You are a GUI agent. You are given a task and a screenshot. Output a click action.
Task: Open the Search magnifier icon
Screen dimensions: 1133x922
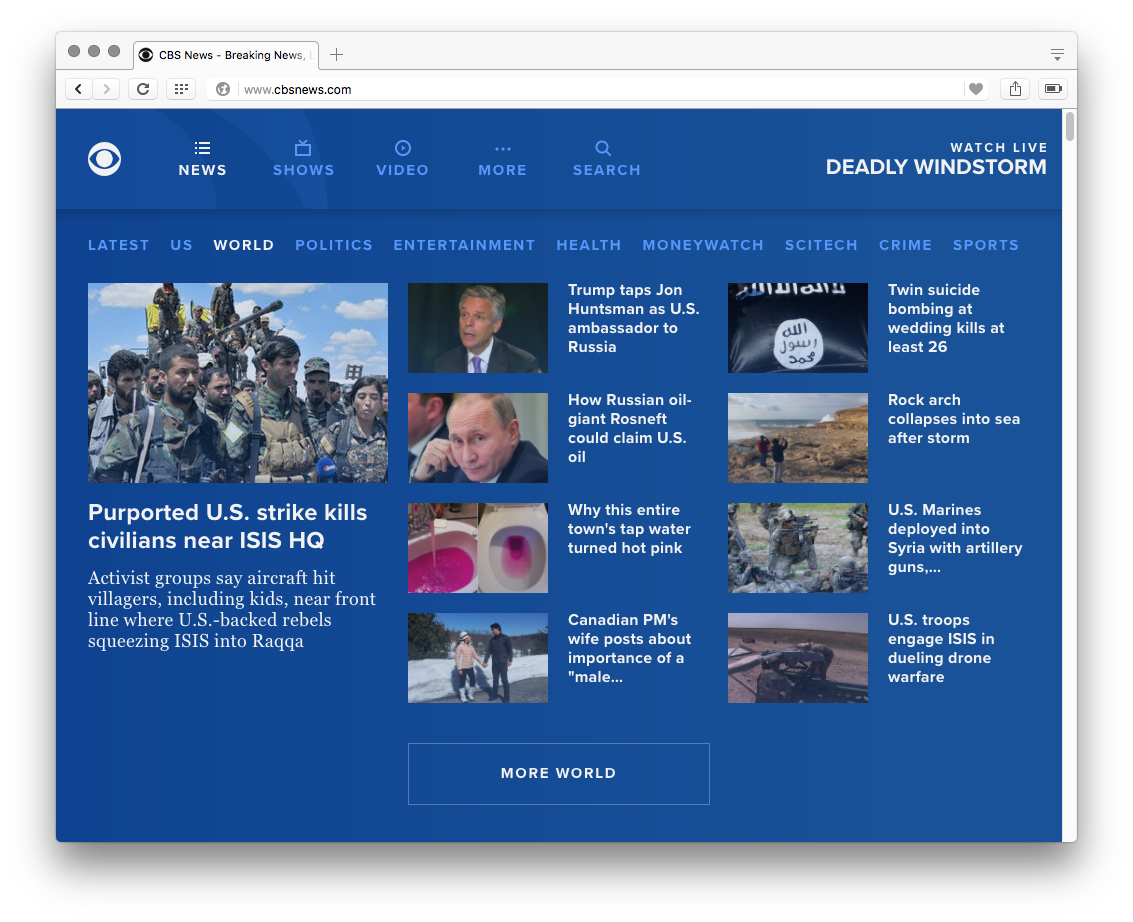(603, 148)
